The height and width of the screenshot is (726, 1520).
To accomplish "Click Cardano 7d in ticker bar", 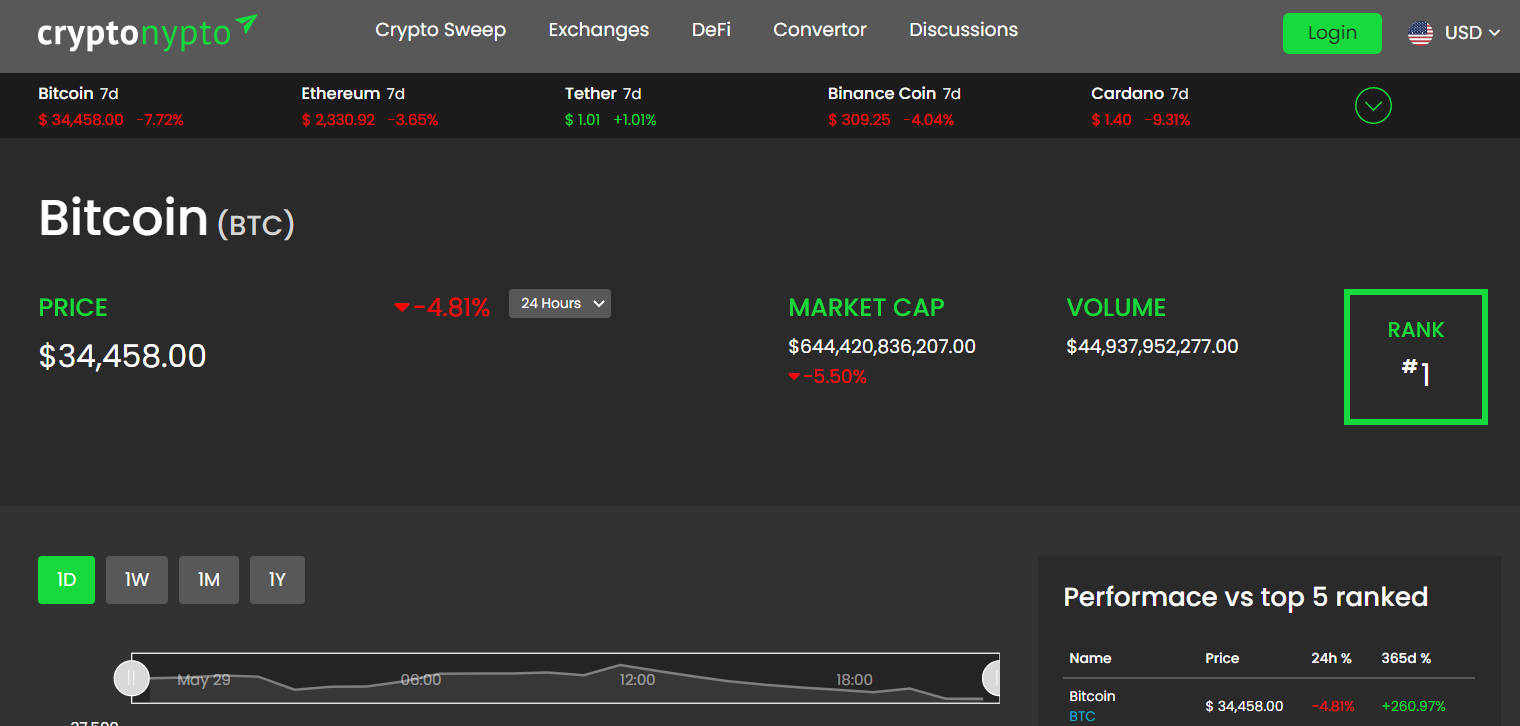I will point(1140,93).
